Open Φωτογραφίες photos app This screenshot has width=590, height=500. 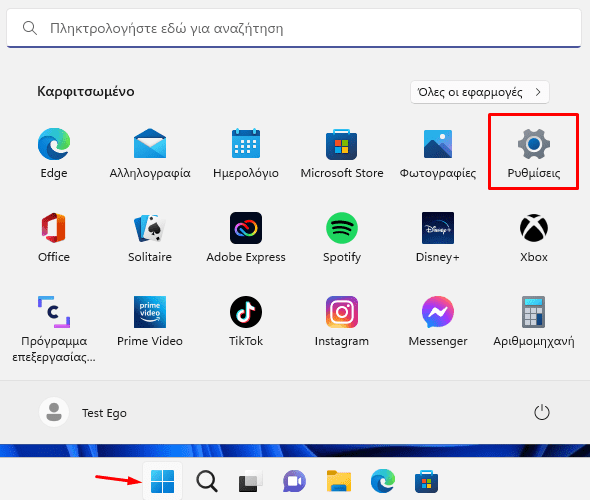(438, 153)
